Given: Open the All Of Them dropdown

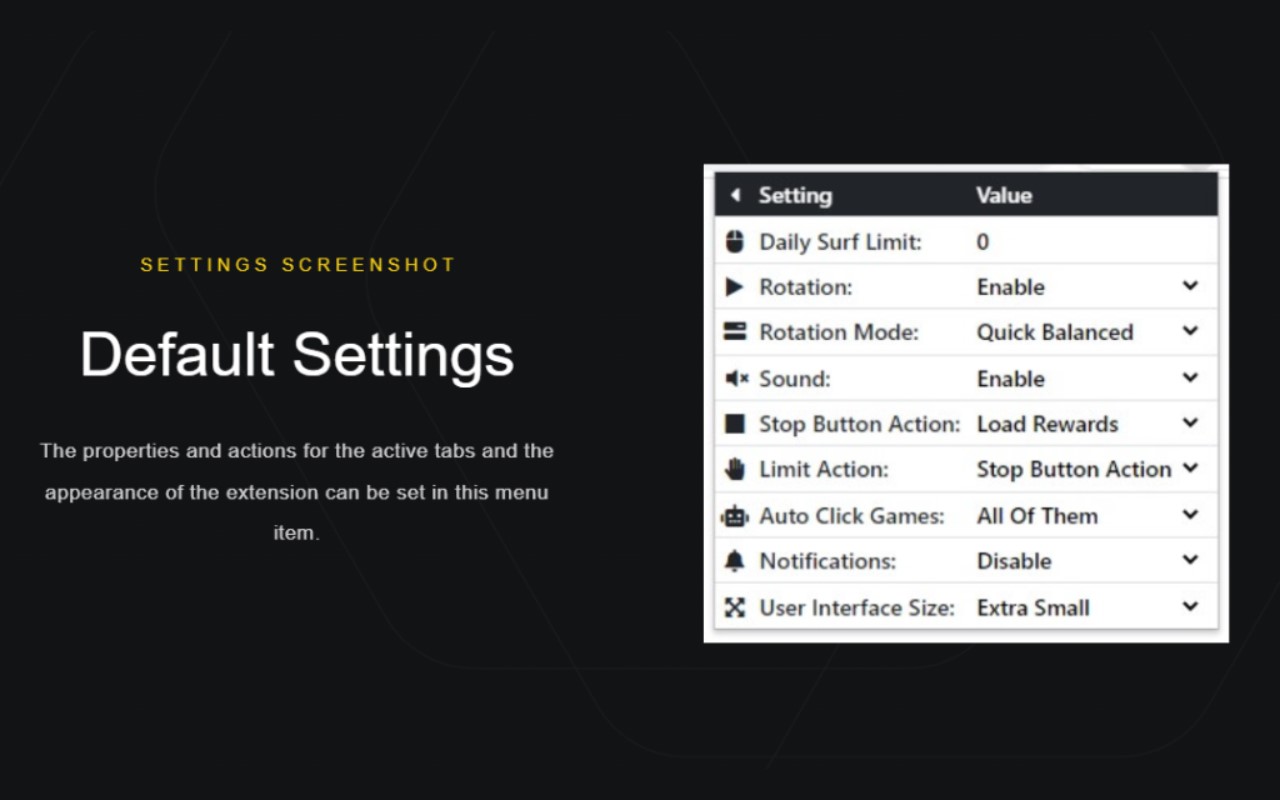Looking at the screenshot, I should tap(1088, 516).
